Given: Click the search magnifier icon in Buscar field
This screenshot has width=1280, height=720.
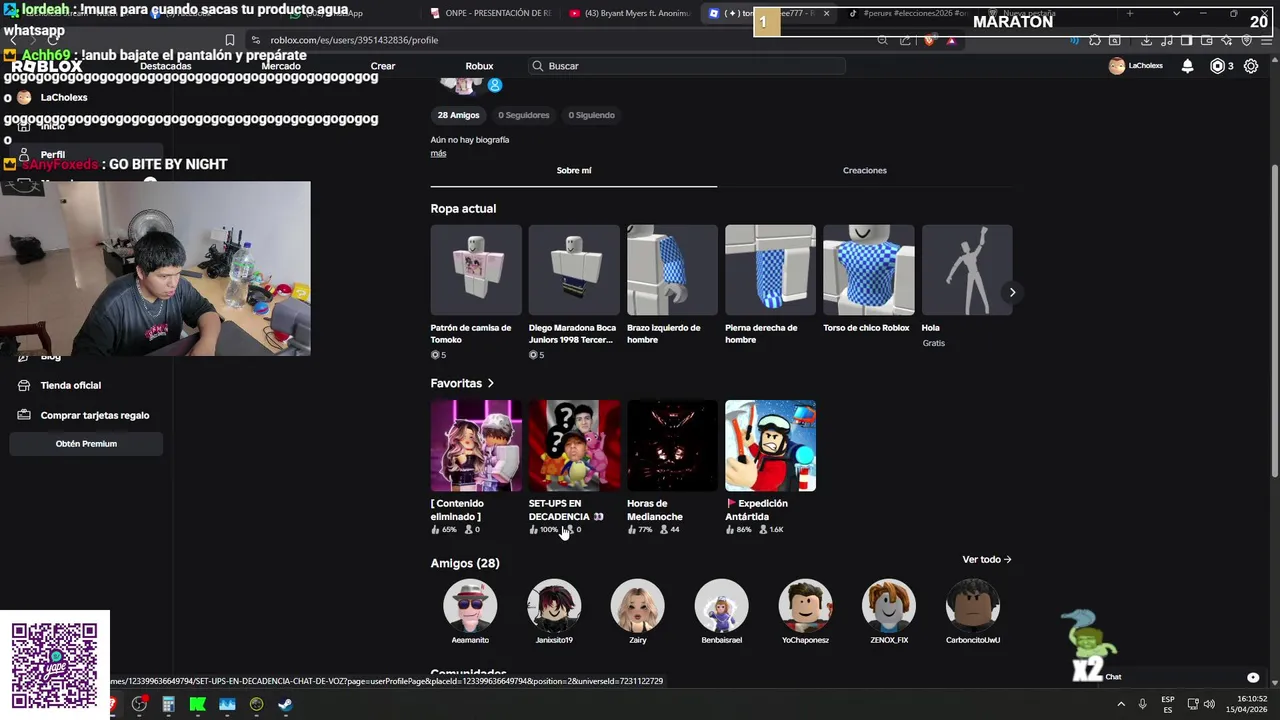Looking at the screenshot, I should pyautogui.click(x=538, y=66).
